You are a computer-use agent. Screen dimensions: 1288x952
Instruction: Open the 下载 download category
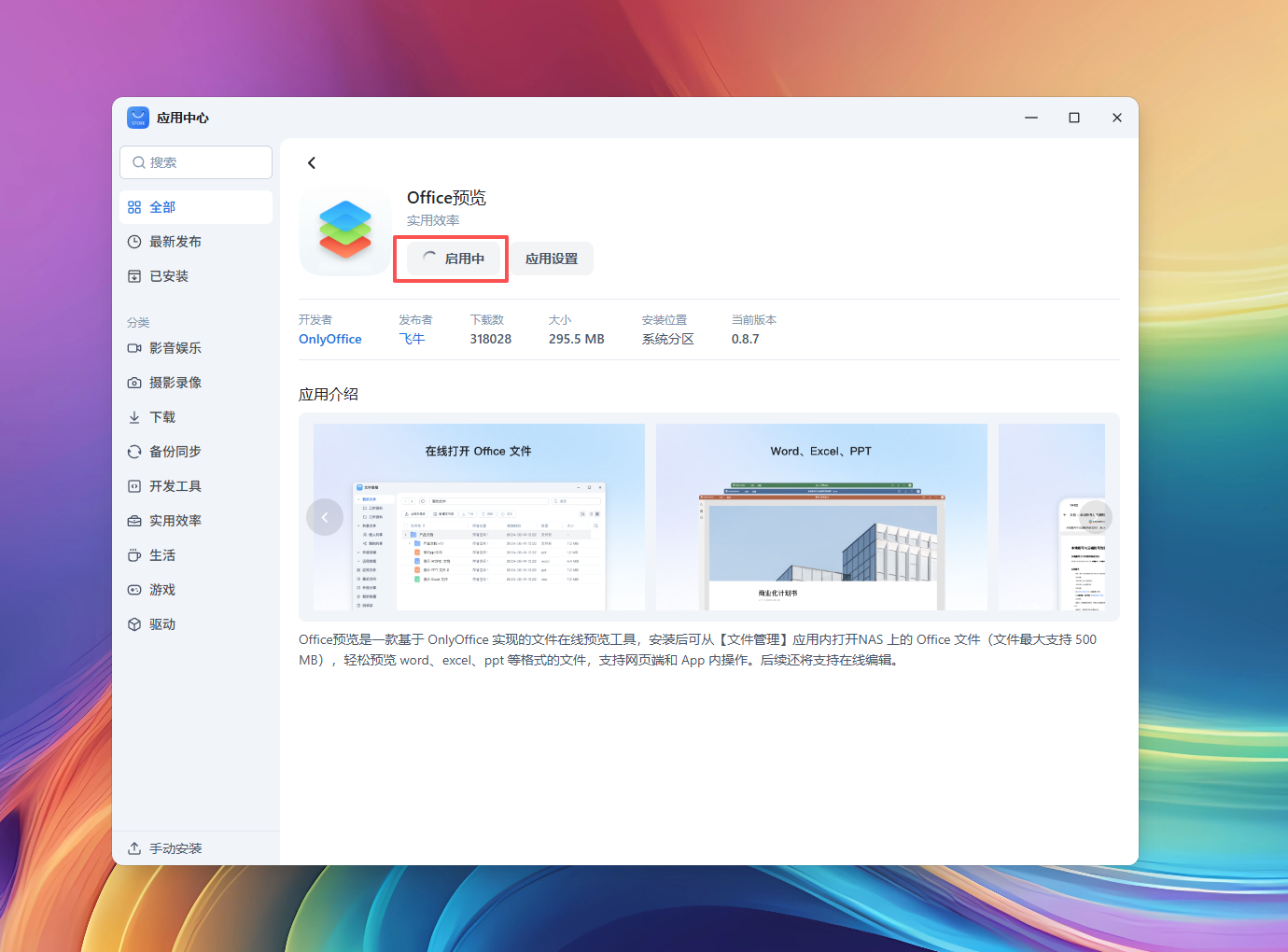point(162,417)
